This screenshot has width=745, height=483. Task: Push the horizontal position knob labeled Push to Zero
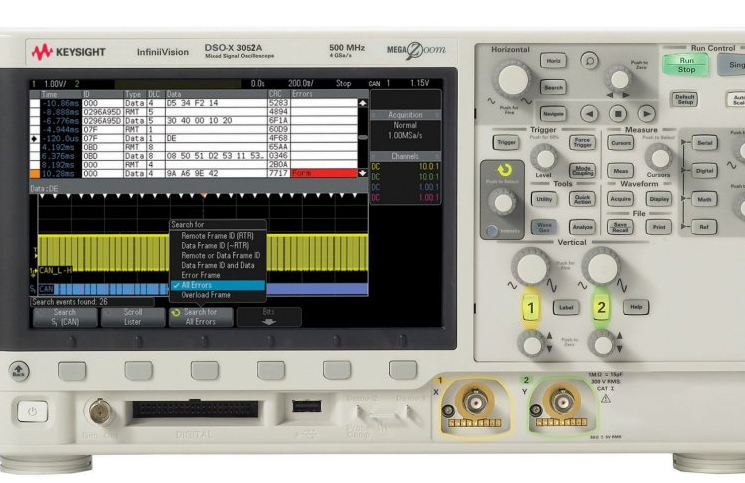click(x=619, y=79)
